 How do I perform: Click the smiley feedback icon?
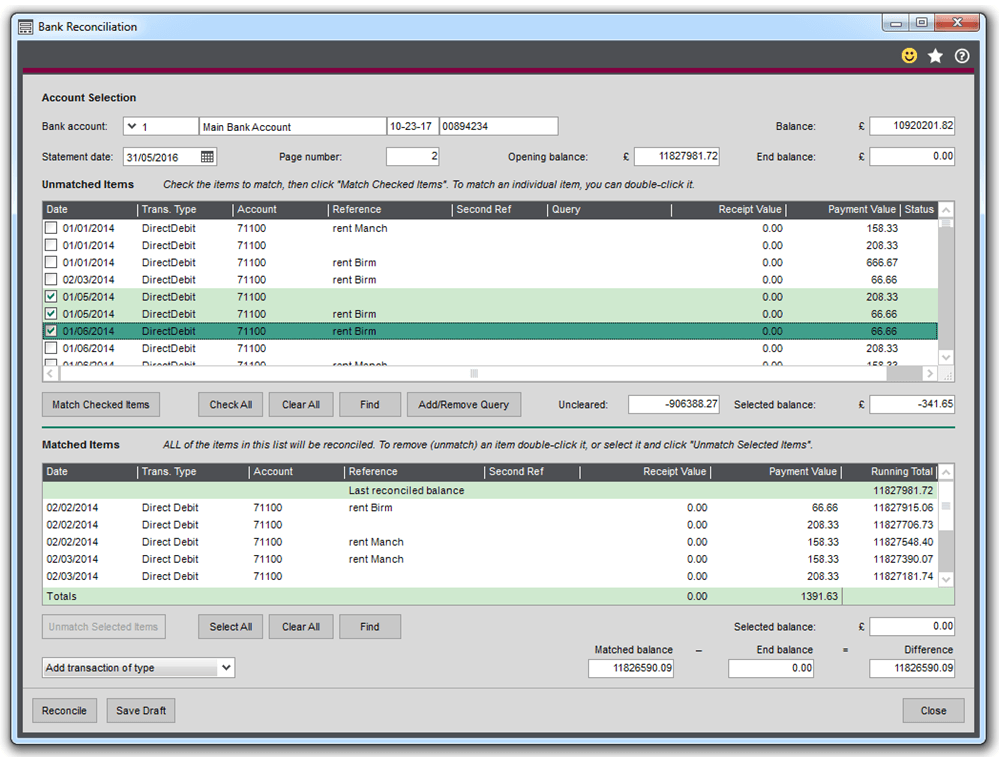coord(909,56)
